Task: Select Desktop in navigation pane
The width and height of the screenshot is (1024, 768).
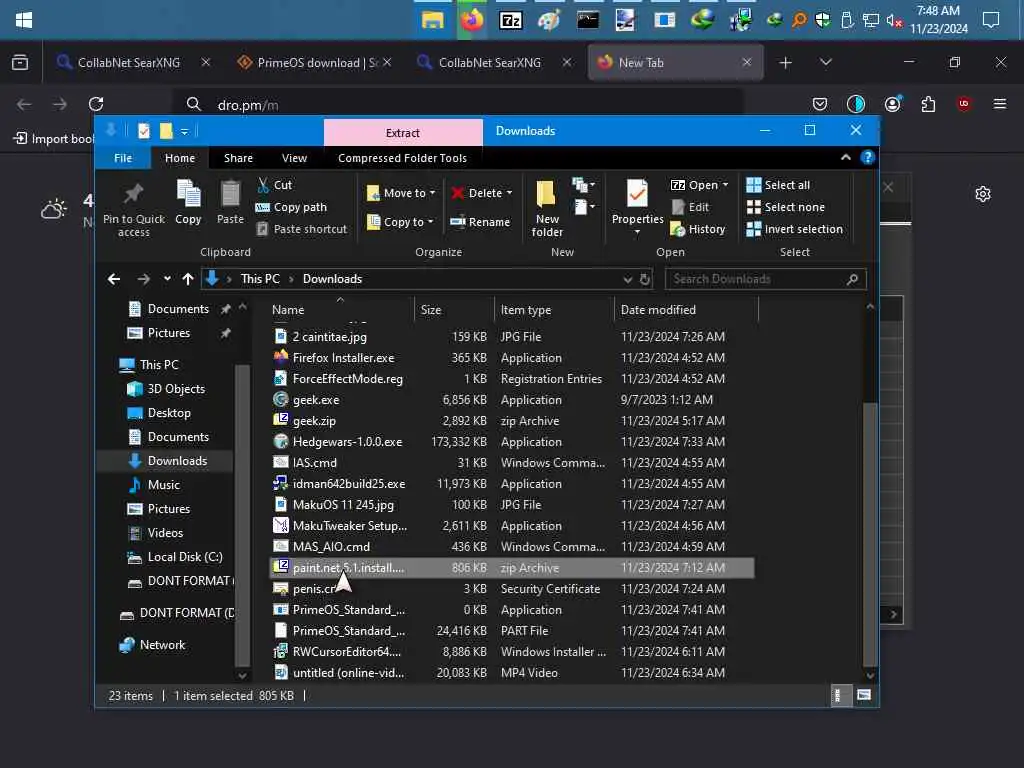Action: tap(159, 413)
